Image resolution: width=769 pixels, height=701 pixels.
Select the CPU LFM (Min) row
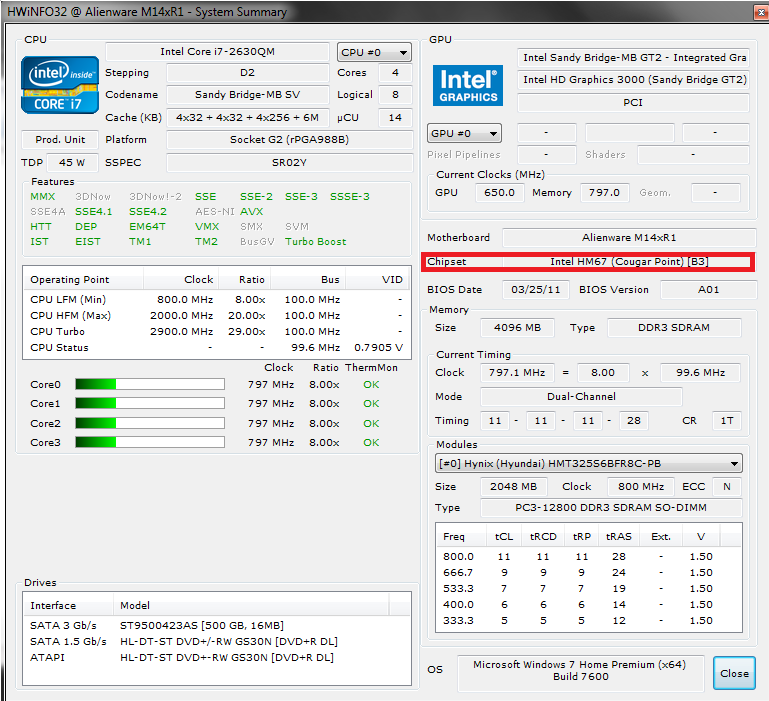click(216, 300)
